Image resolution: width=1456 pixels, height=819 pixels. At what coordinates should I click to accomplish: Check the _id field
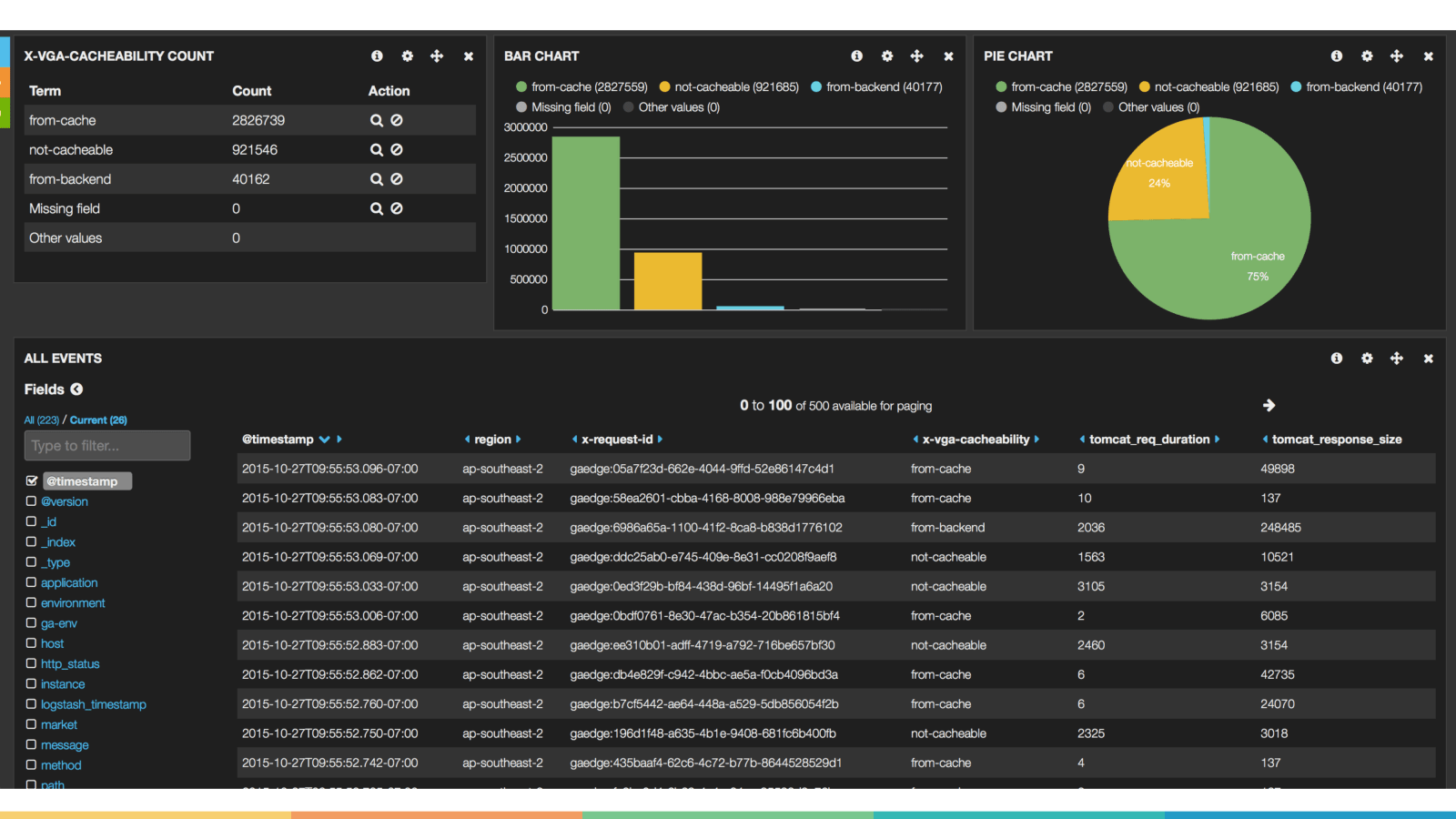coord(31,521)
